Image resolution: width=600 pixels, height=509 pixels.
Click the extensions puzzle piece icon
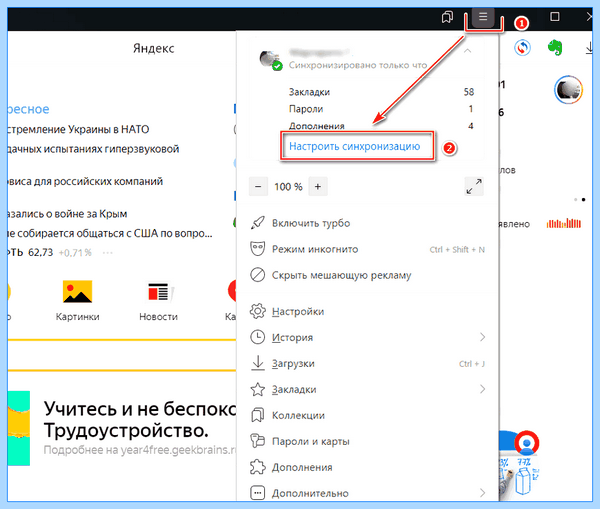coord(258,467)
